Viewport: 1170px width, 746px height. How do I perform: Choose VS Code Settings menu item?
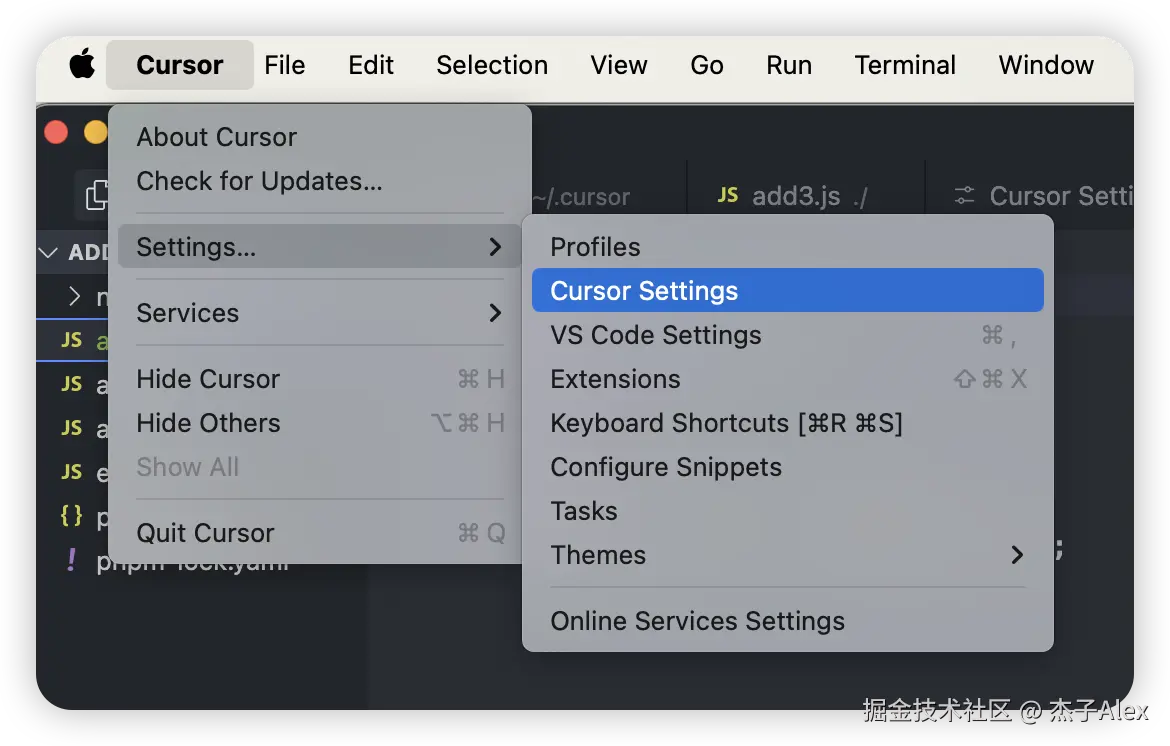click(656, 335)
